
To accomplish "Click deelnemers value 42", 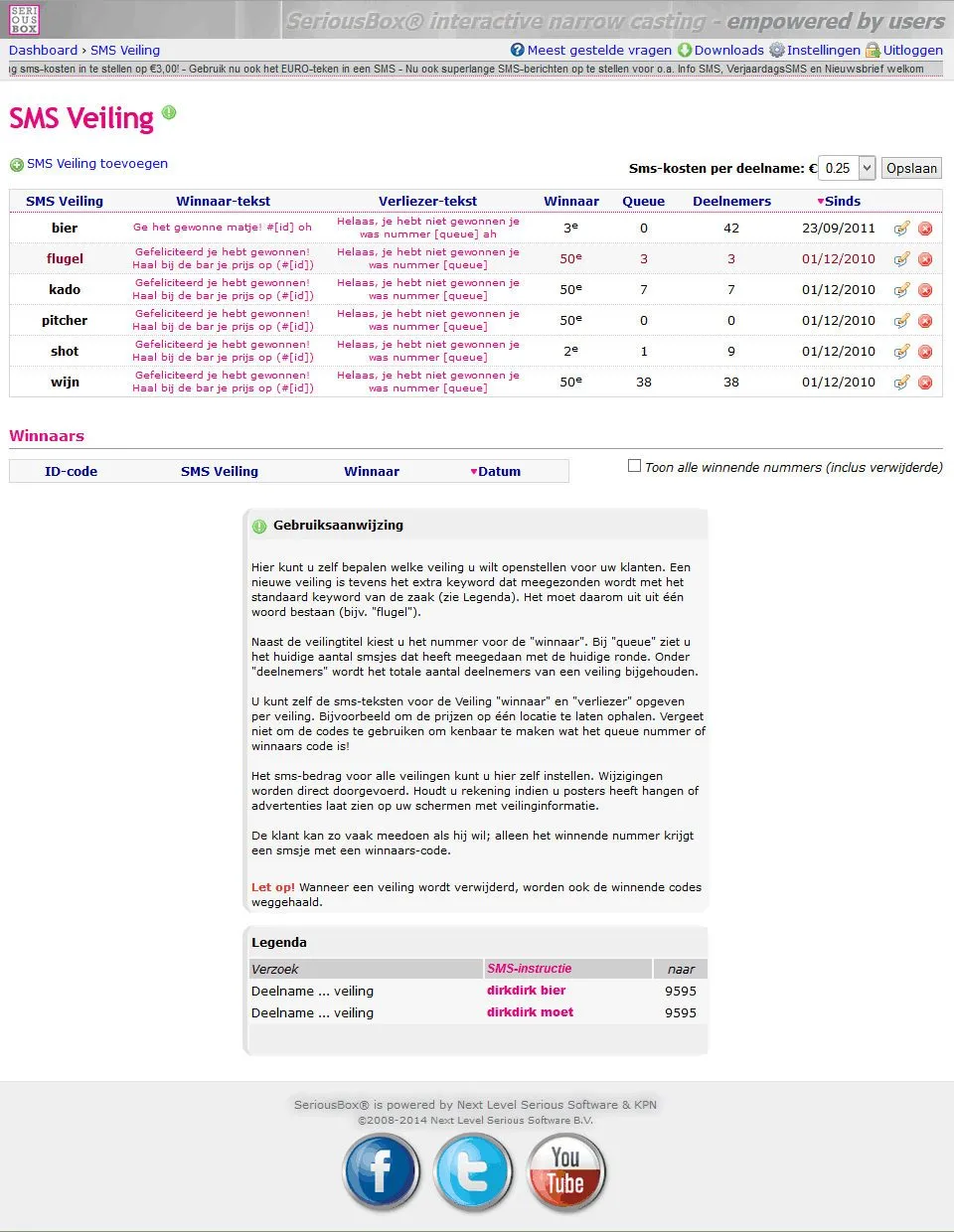I will [x=731, y=228].
